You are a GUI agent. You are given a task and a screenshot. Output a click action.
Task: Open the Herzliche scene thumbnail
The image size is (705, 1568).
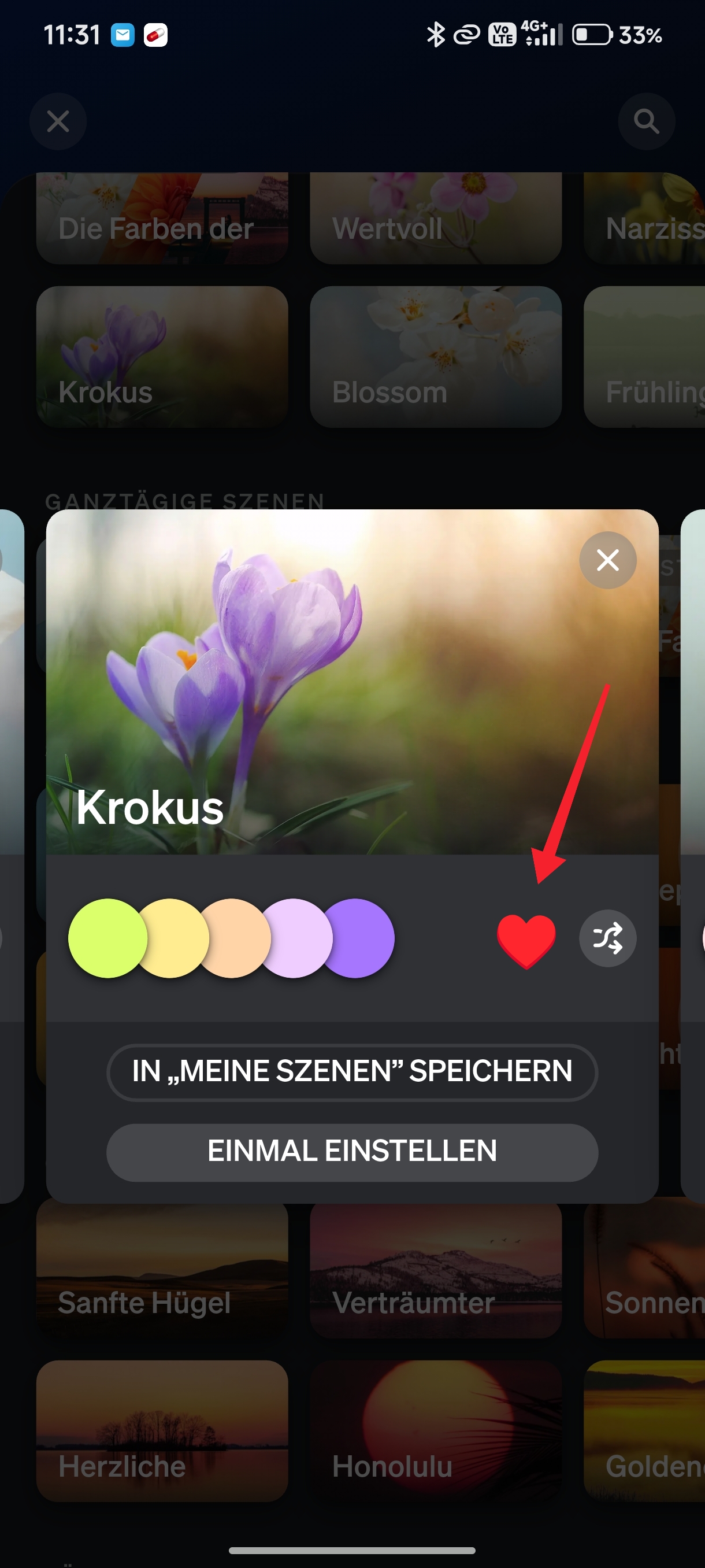click(x=162, y=1431)
